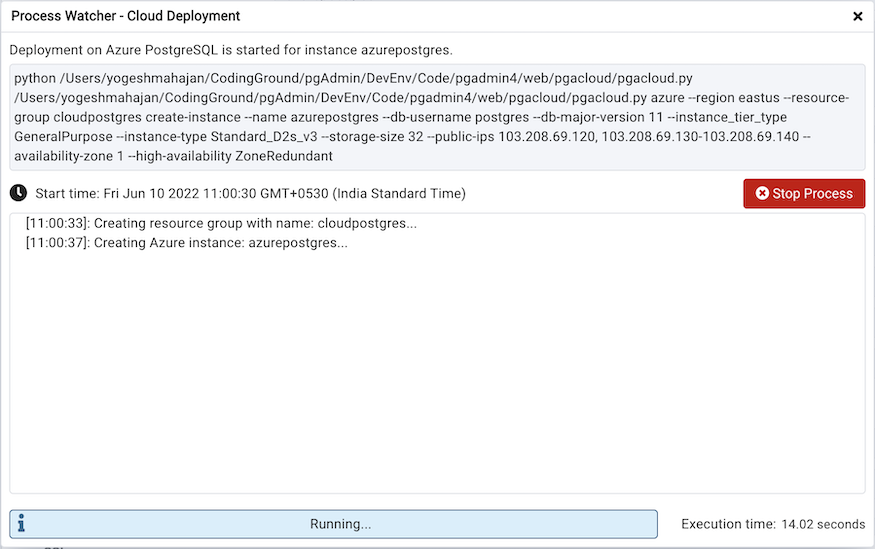875x549 pixels.
Task: Click the [11:00:33] timestamp in the log
Action: [57, 223]
